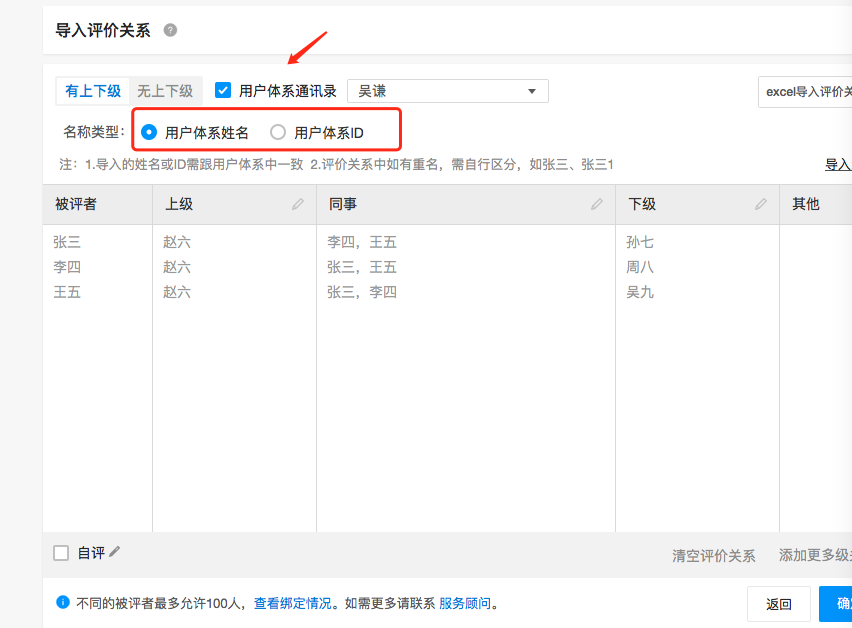Open the 吴谦 address book dropdown
The width and height of the screenshot is (852, 628).
(x=447, y=91)
